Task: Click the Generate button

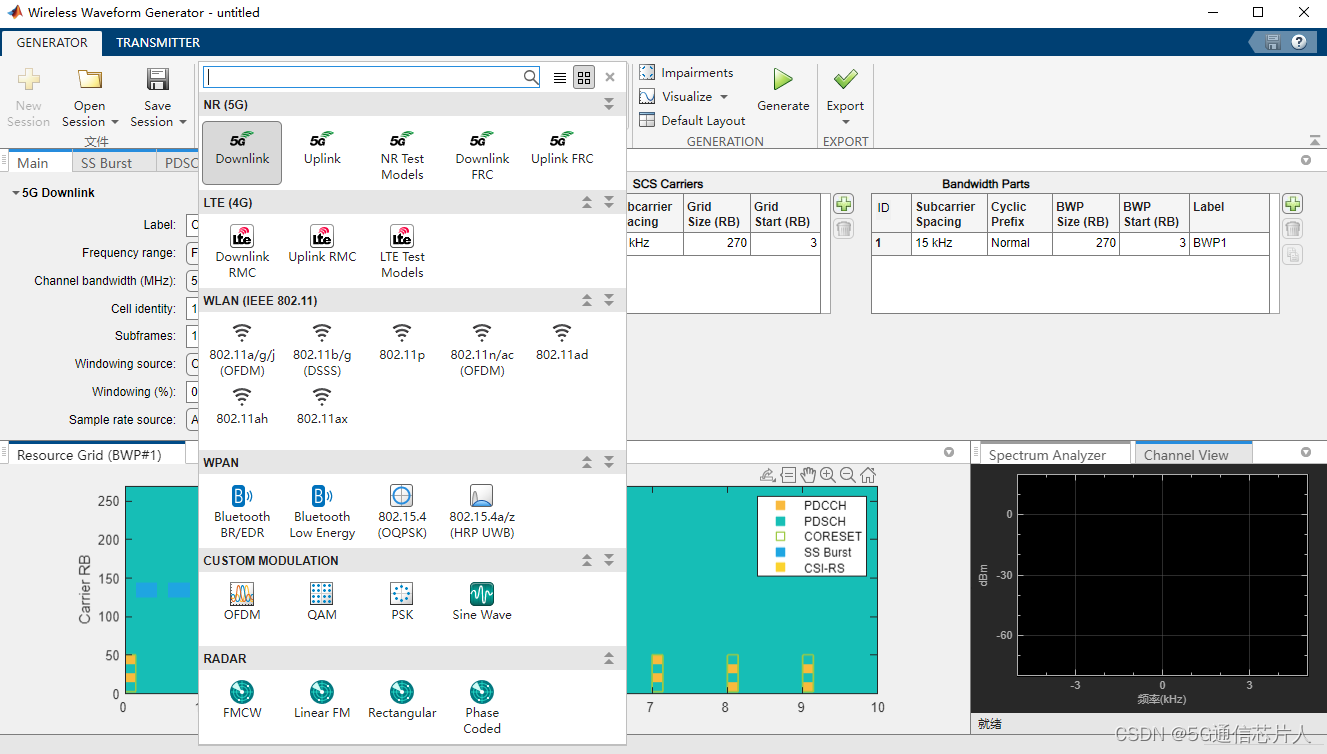Action: coord(783,95)
